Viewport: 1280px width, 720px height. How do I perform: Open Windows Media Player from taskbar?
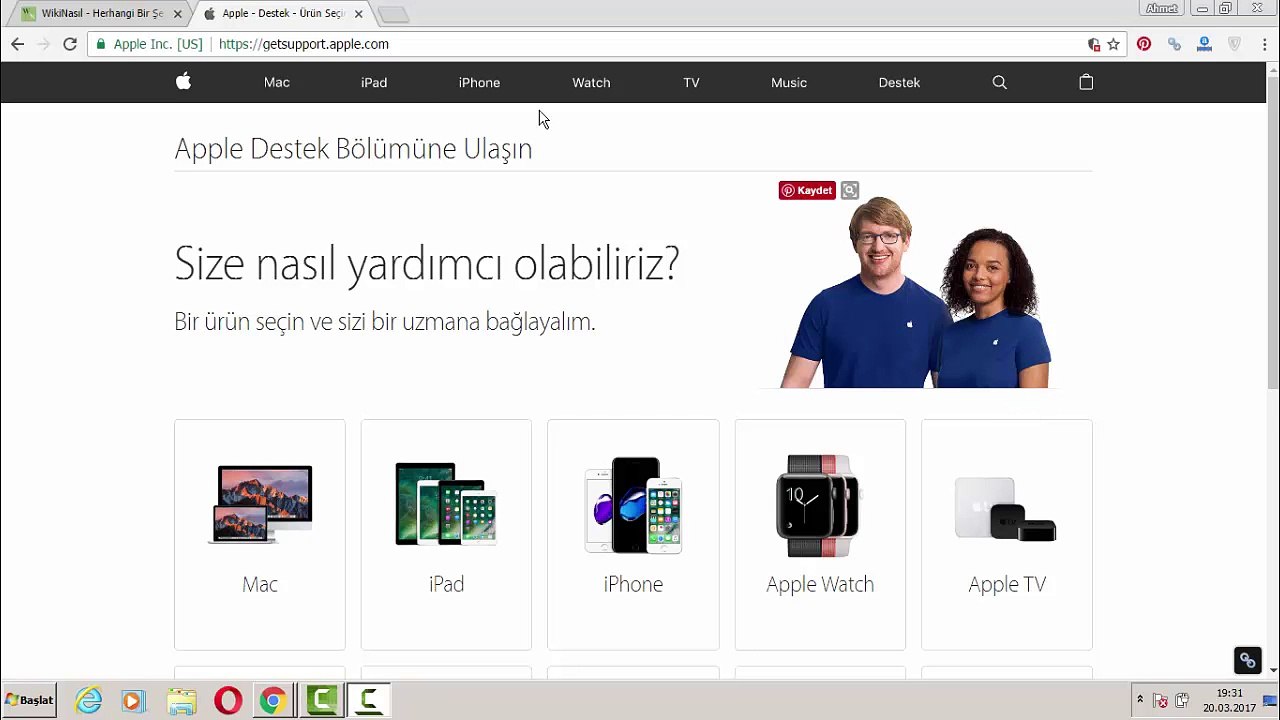coord(133,701)
